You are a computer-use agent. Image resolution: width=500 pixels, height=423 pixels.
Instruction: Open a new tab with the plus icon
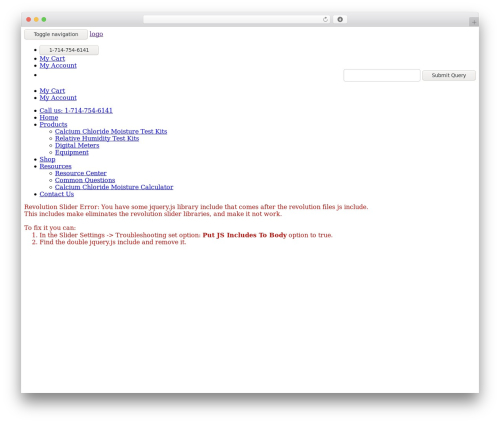(474, 22)
